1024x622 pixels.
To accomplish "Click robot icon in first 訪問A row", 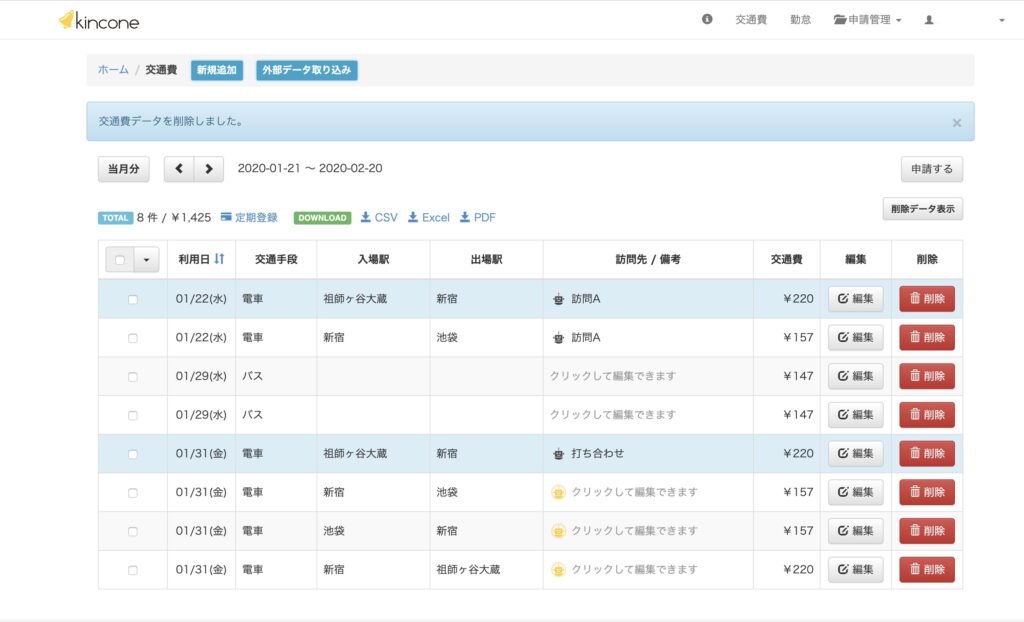I will point(558,299).
